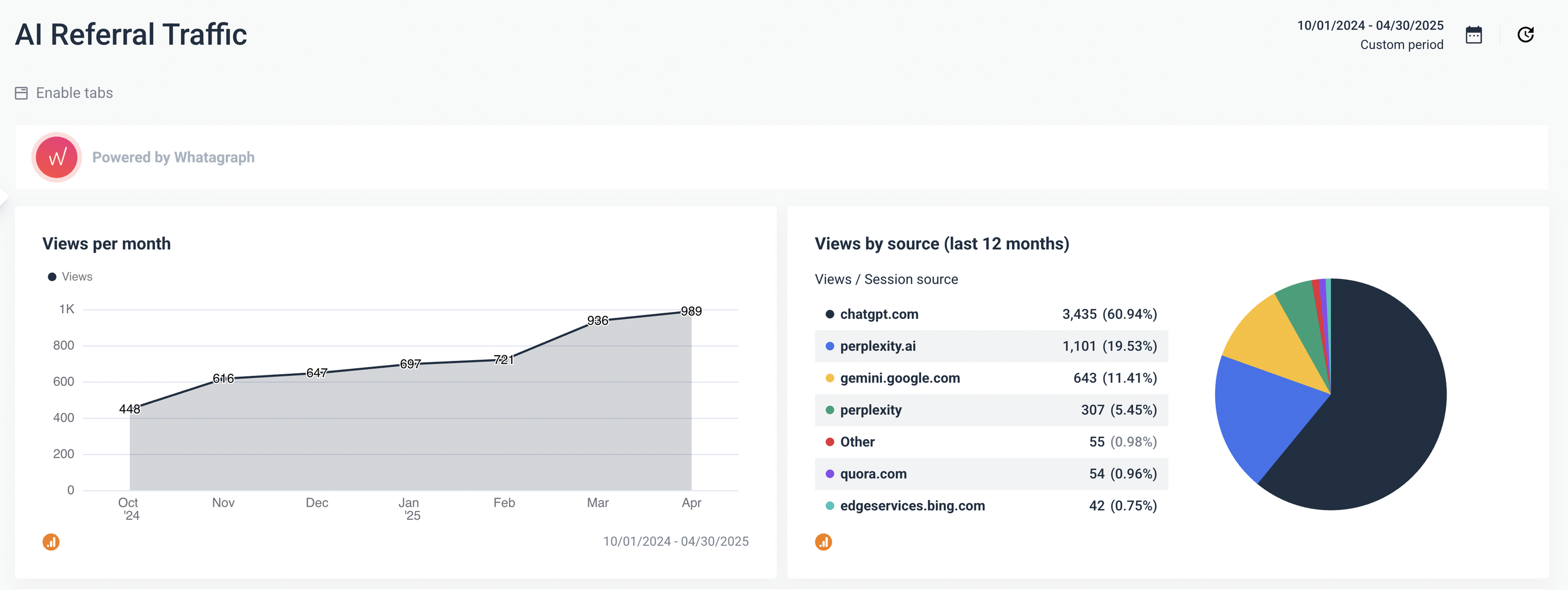The height and width of the screenshot is (590, 1568).
Task: Click the refresh data icon
Action: pos(1525,35)
